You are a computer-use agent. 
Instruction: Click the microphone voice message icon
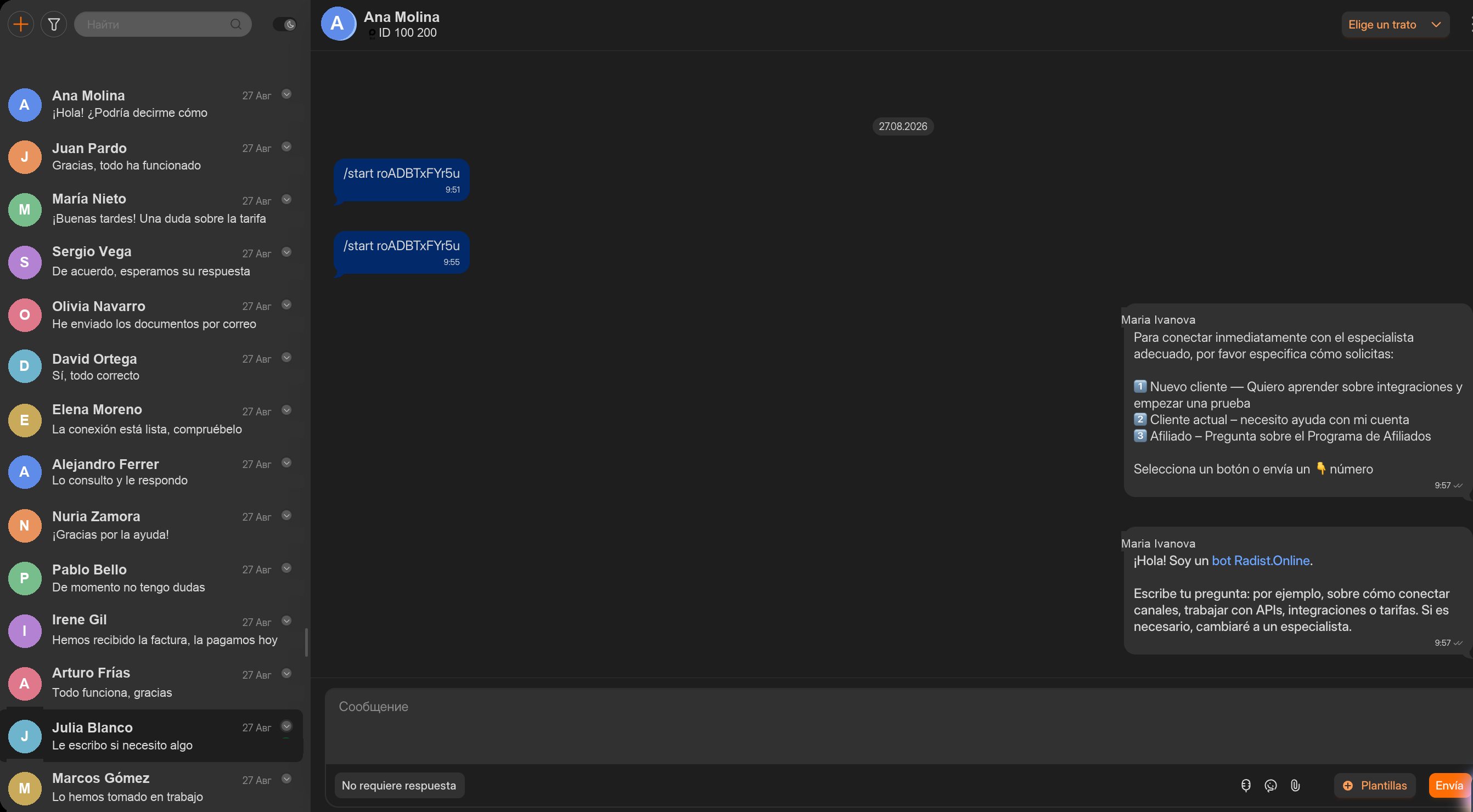point(1245,785)
